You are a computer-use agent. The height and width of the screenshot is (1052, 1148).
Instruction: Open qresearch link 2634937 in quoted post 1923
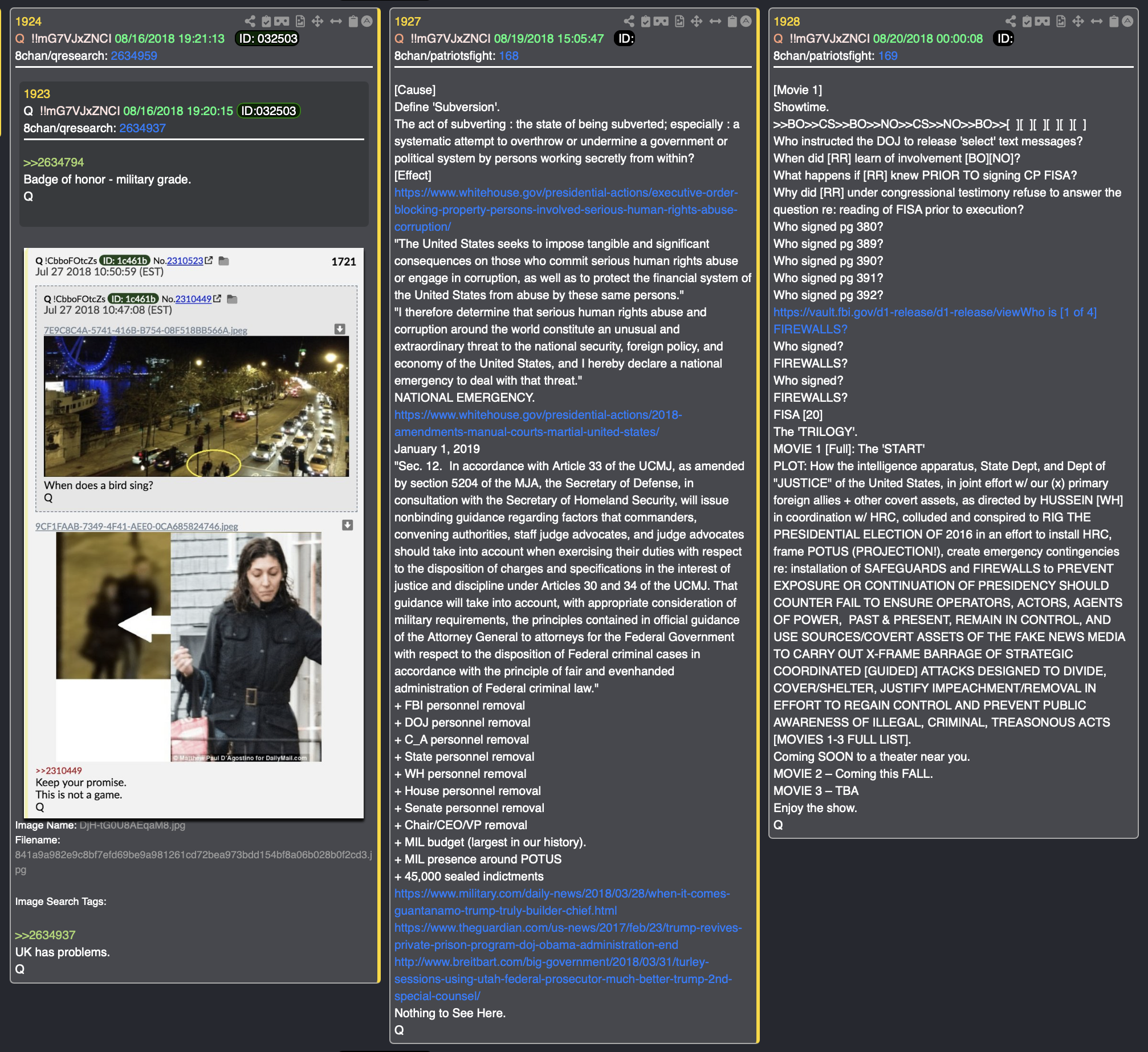tap(143, 128)
